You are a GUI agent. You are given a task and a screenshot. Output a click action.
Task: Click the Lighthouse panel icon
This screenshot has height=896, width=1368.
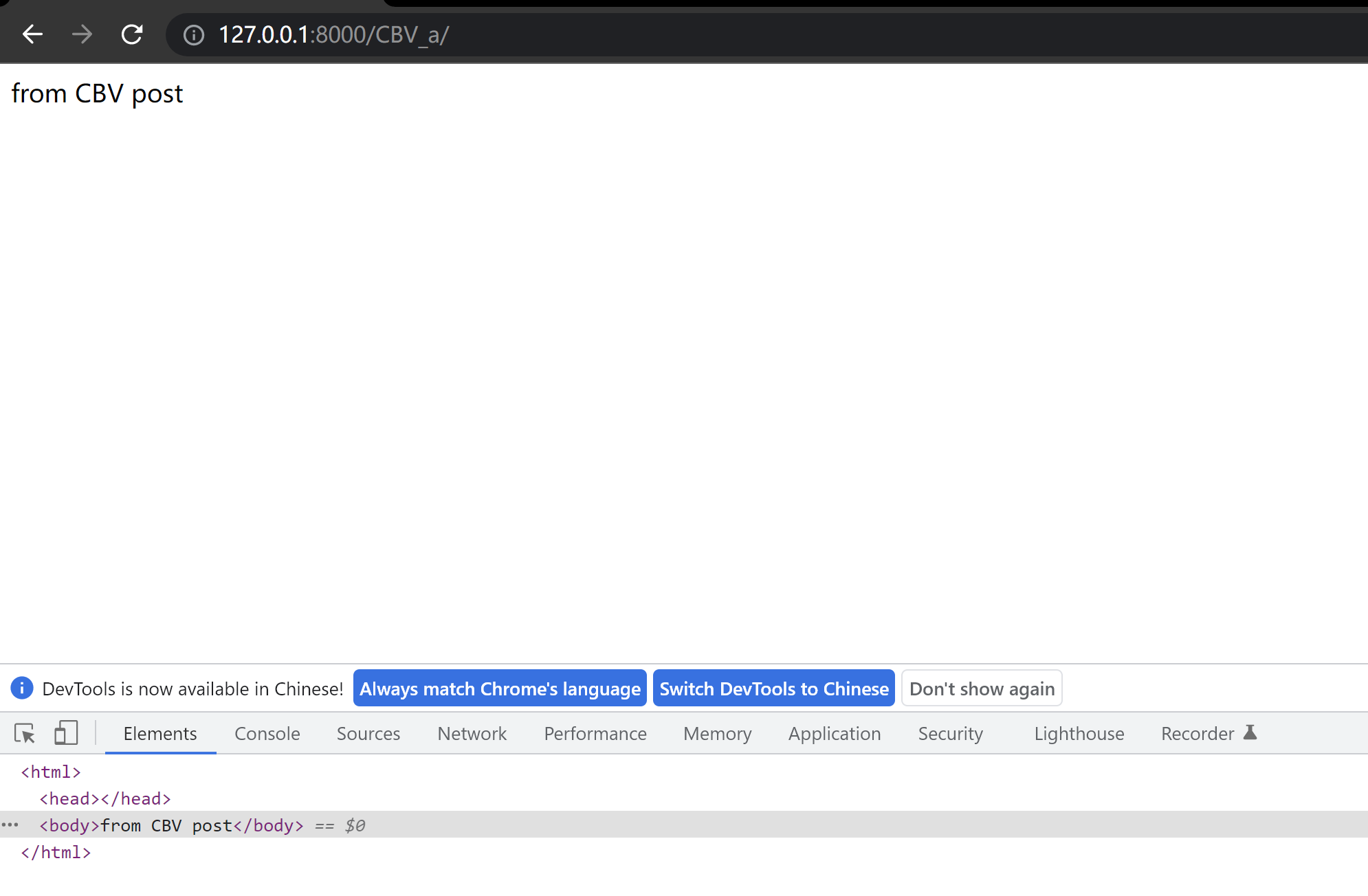click(x=1079, y=733)
